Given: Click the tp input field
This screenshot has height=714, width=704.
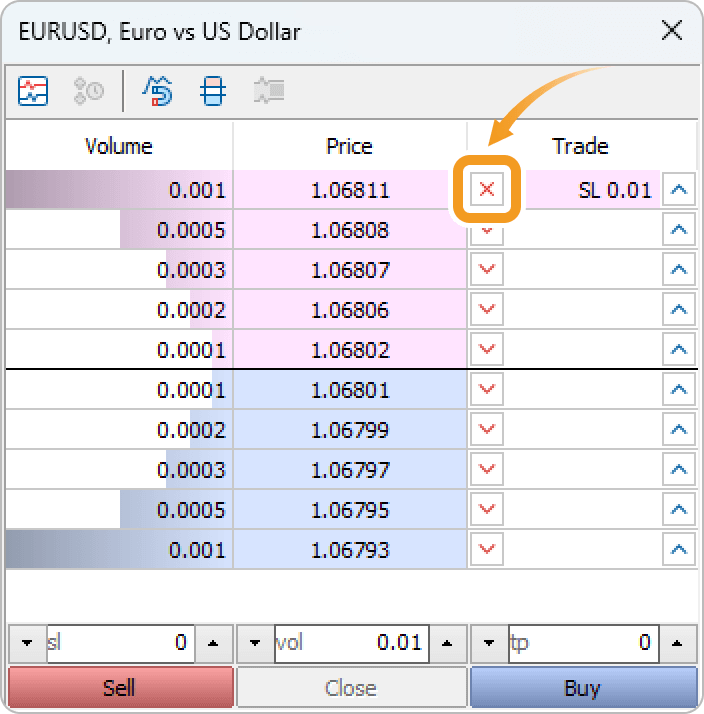Looking at the screenshot, I should [x=584, y=643].
